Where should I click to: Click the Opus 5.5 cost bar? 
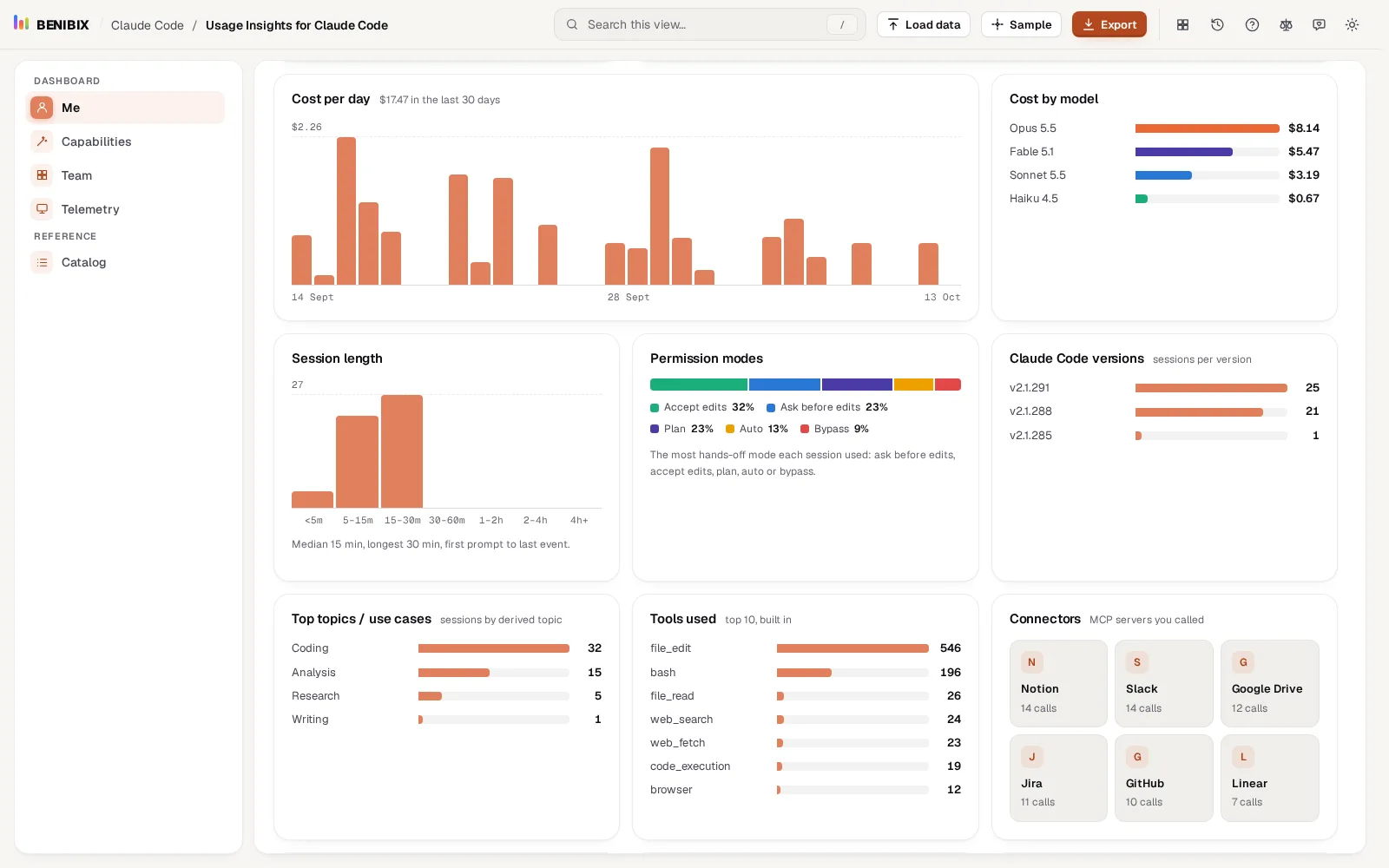(x=1207, y=128)
